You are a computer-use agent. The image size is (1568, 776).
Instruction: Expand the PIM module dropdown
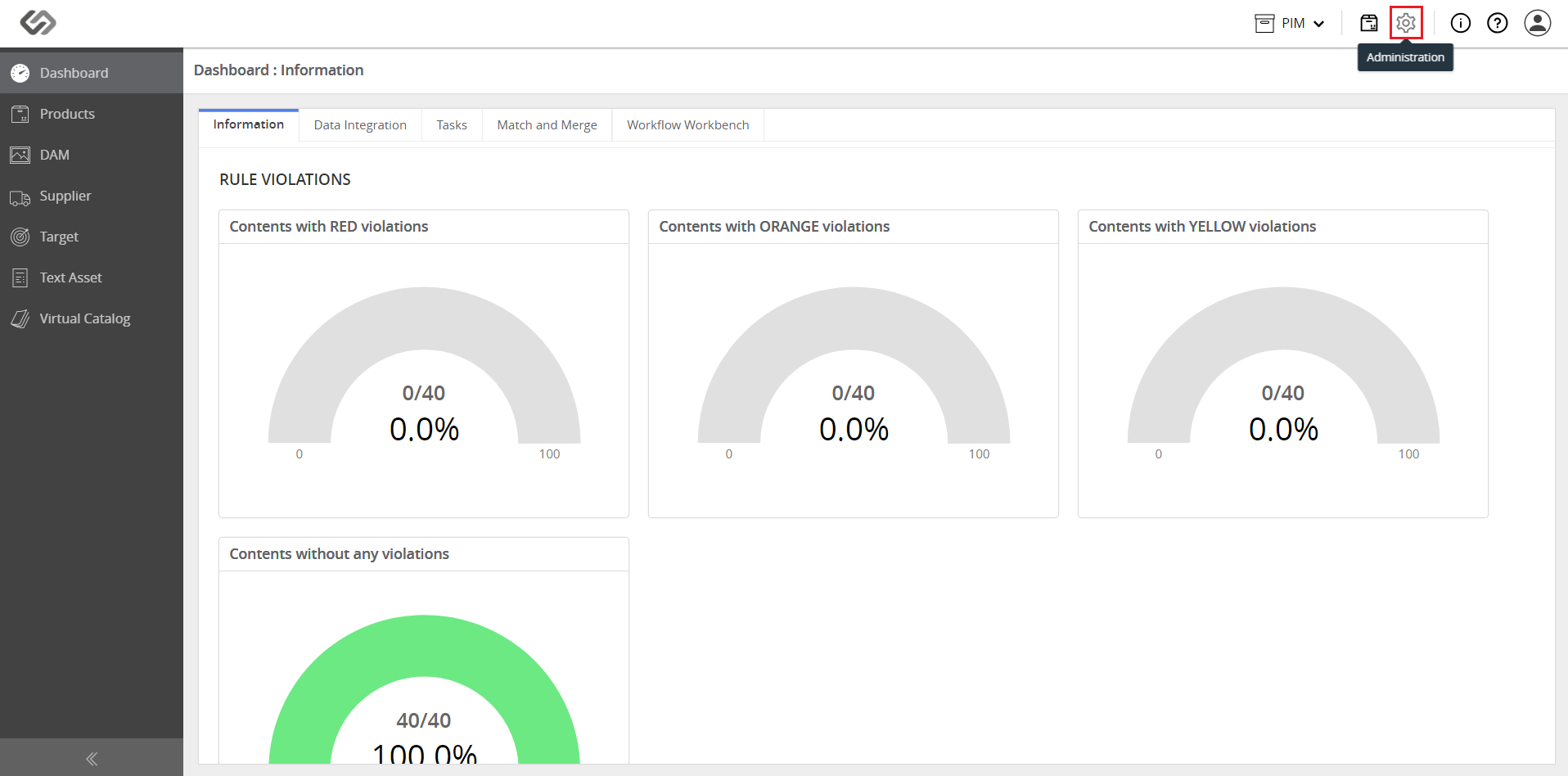[1290, 23]
